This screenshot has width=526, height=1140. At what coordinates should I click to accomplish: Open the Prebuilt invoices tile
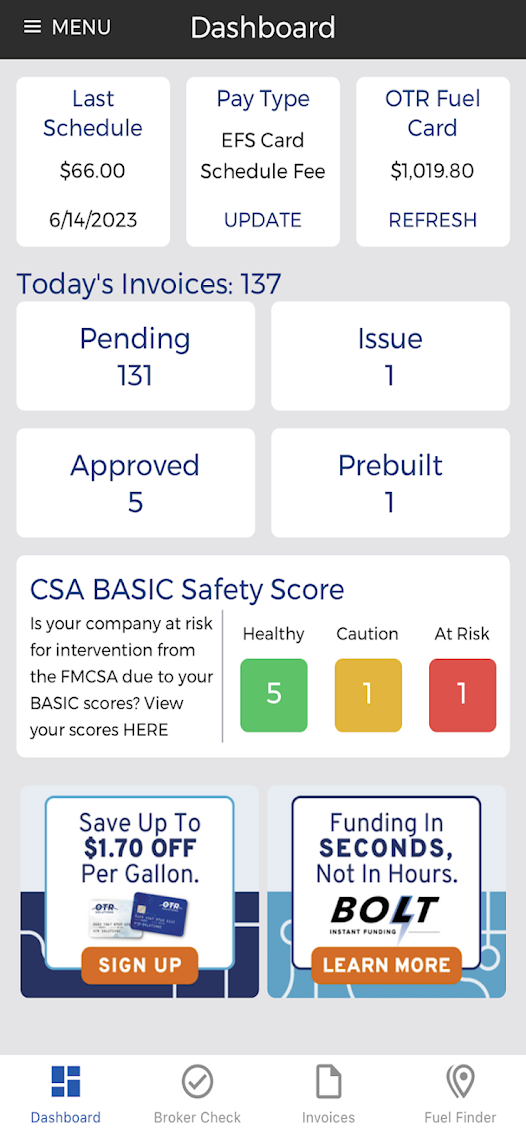tap(390, 483)
